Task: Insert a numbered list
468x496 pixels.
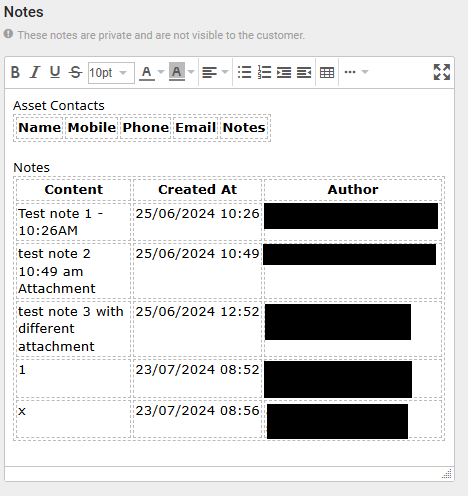Action: click(x=264, y=72)
